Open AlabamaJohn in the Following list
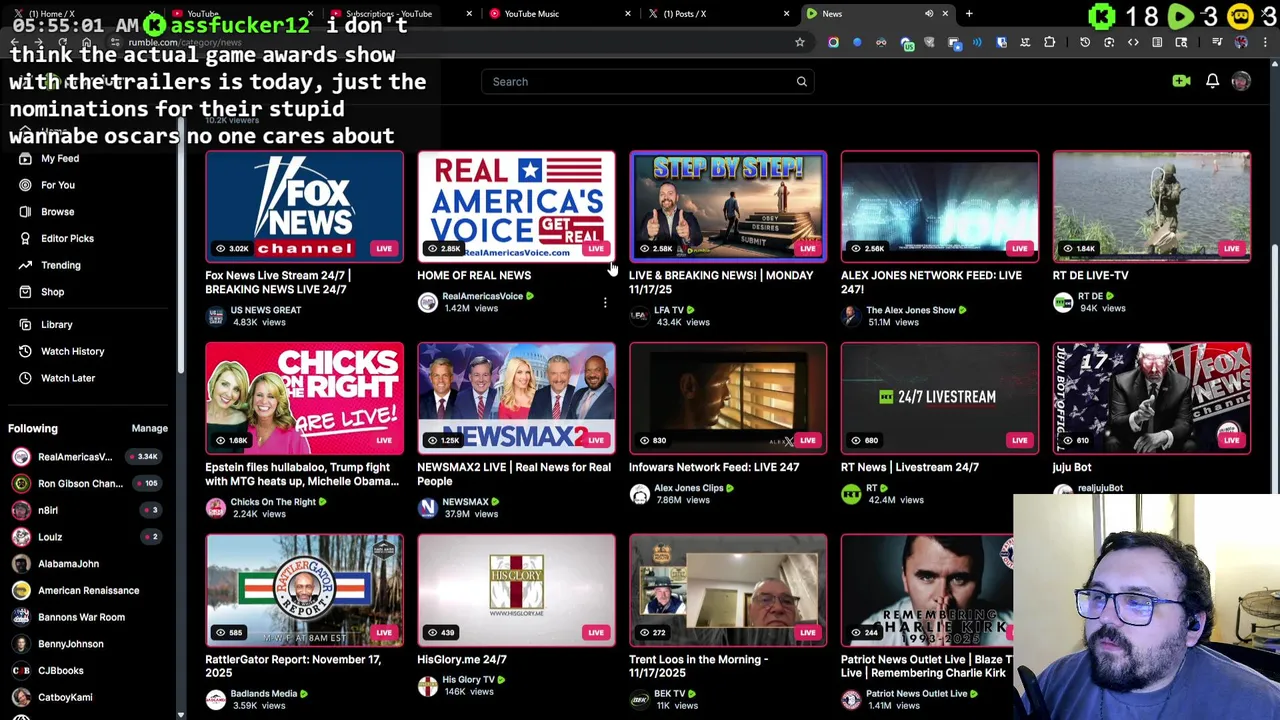Screen dimensions: 1280x720 click(x=68, y=564)
